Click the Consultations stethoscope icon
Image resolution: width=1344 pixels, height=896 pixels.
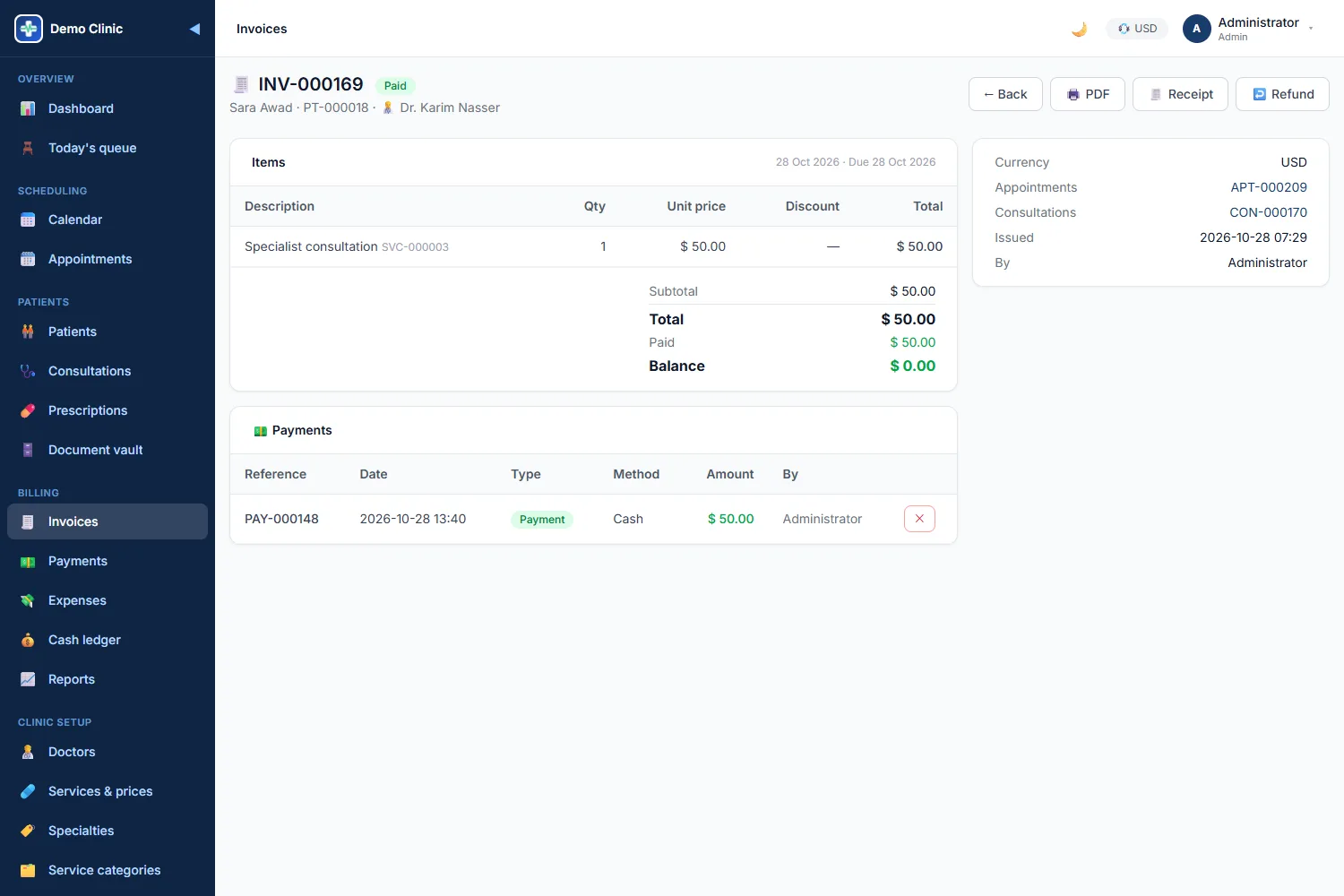pos(28,371)
